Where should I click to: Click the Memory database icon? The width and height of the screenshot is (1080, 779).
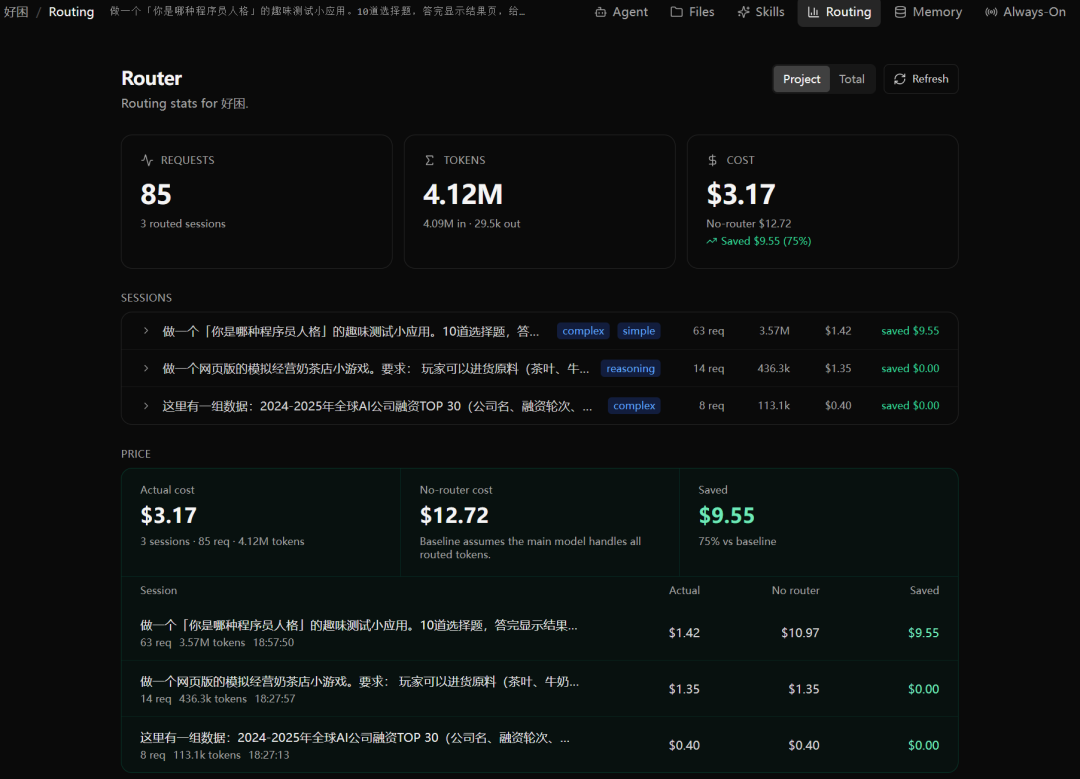click(900, 12)
